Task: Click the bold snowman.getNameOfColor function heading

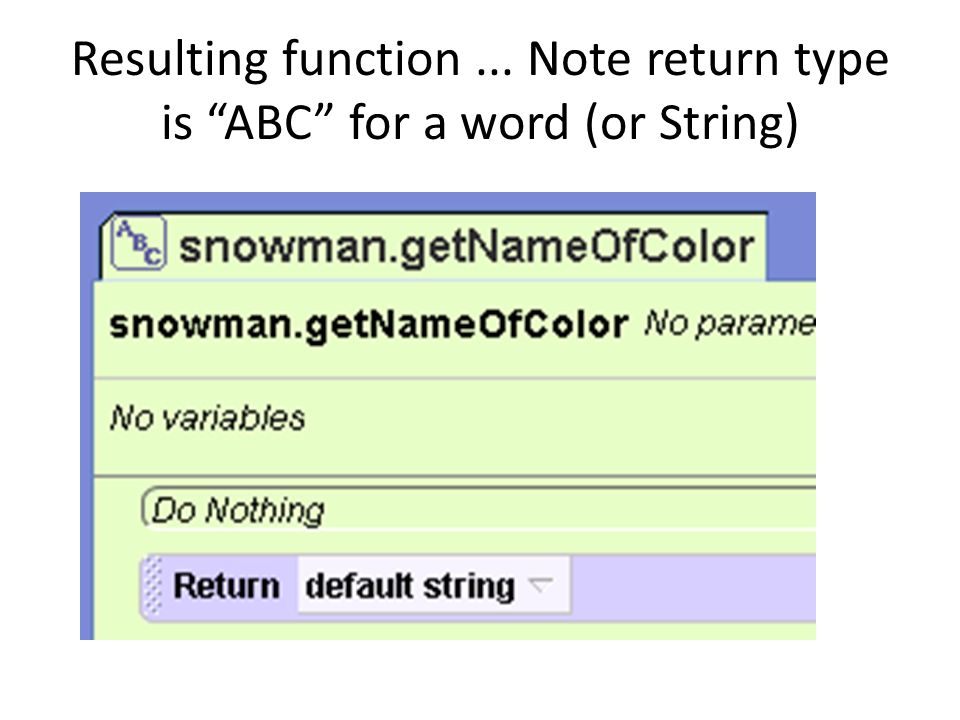Action: [x=369, y=324]
